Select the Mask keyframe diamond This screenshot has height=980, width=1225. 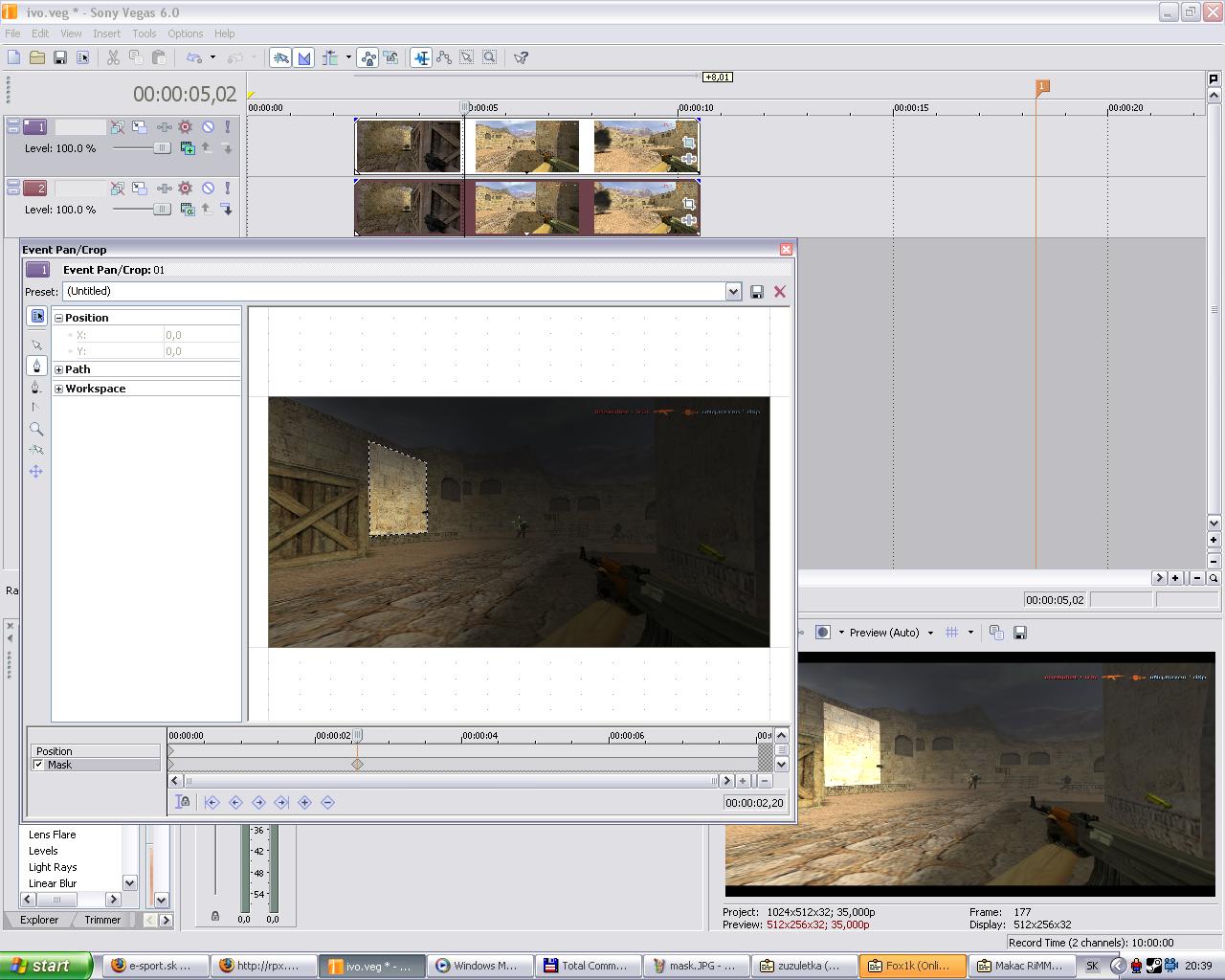point(357,764)
